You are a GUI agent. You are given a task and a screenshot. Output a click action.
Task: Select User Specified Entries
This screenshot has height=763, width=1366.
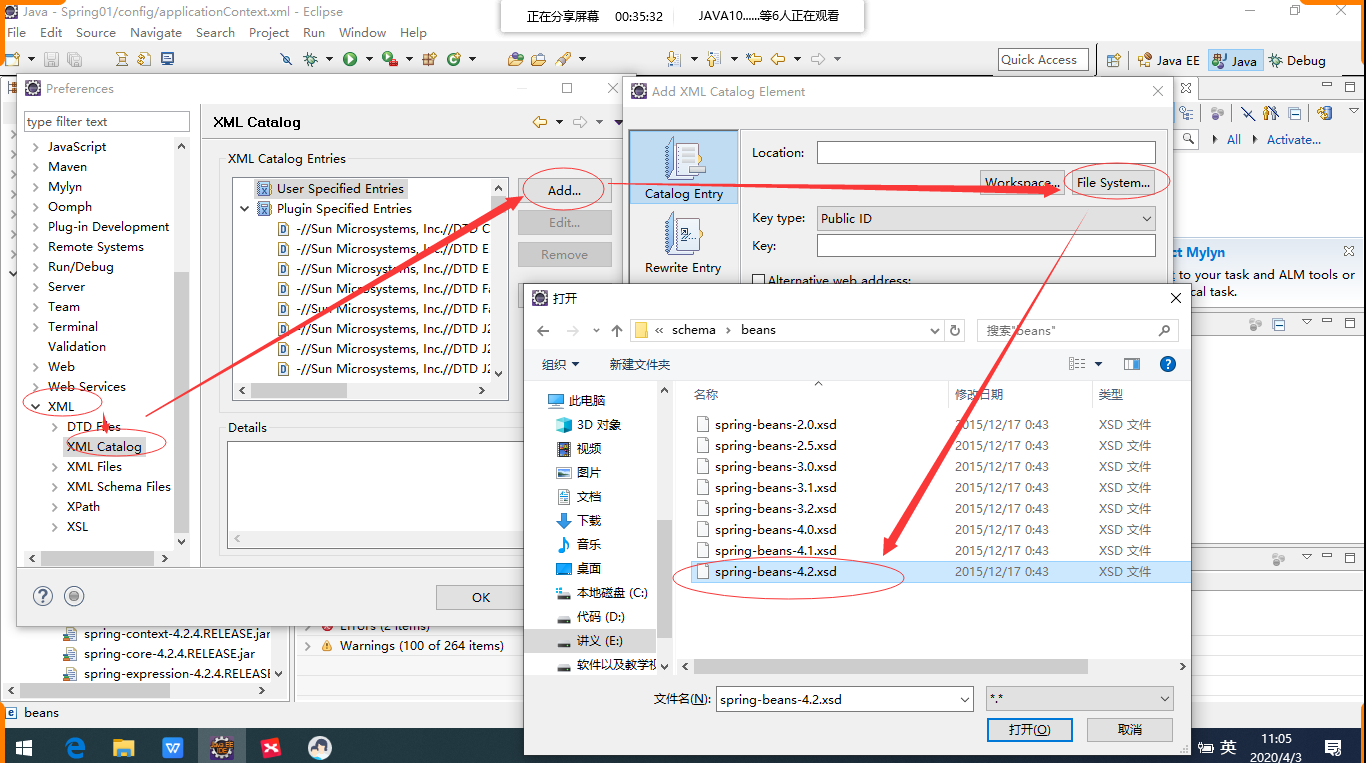(340, 189)
